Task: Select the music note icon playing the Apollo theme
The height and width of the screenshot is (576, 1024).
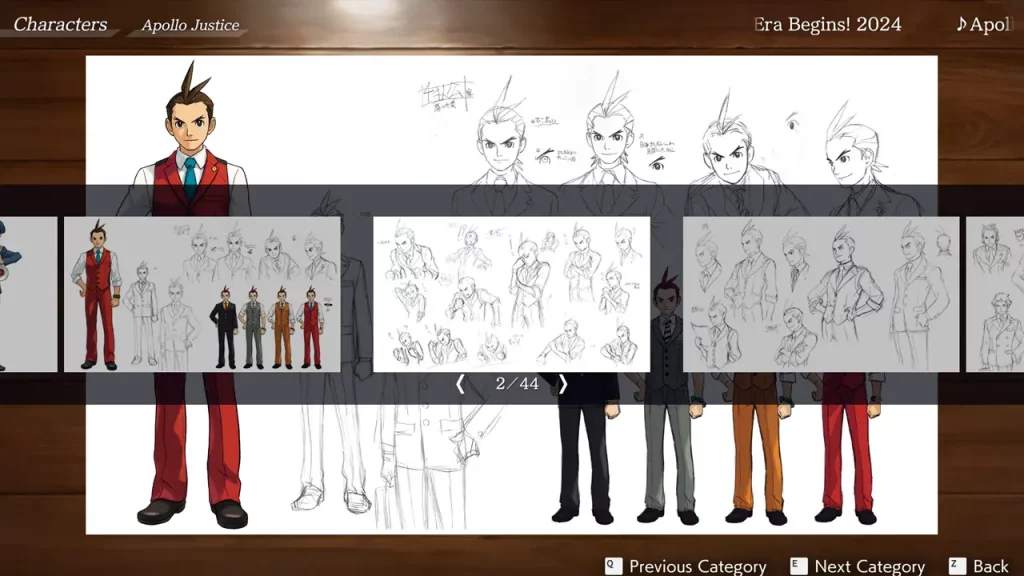Action: (963, 24)
